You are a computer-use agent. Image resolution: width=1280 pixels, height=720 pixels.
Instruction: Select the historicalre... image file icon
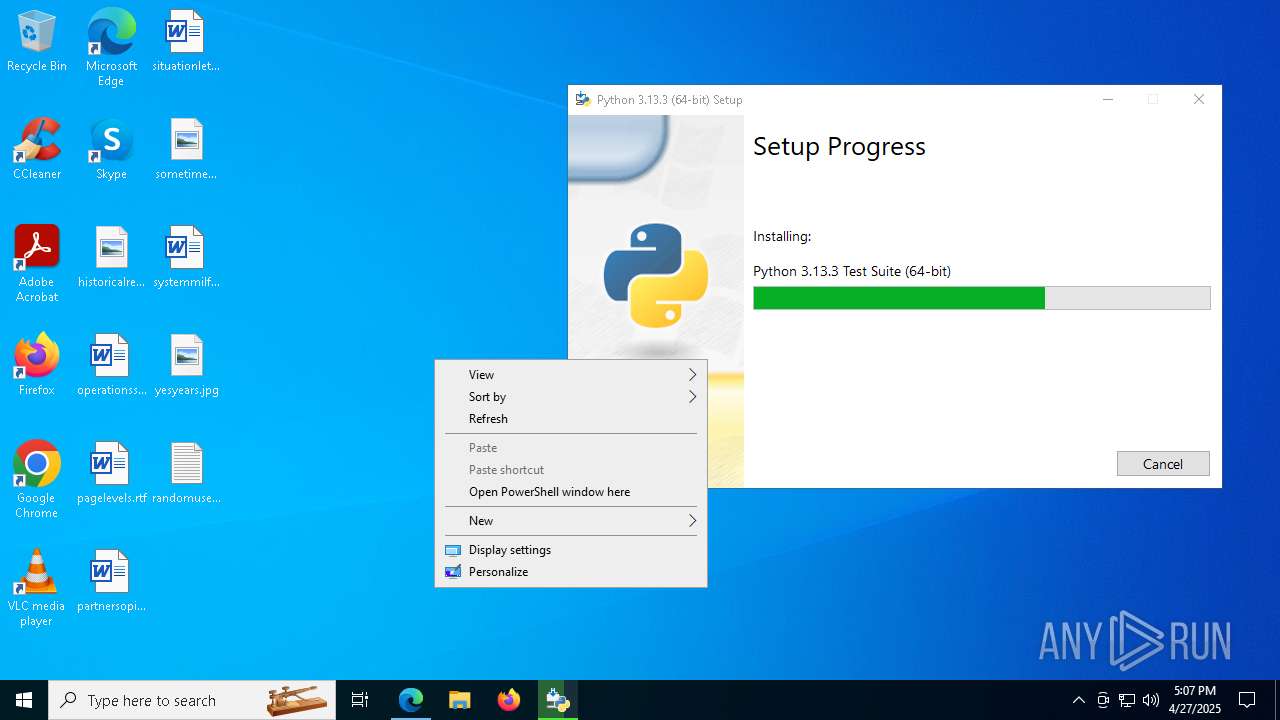click(x=111, y=258)
